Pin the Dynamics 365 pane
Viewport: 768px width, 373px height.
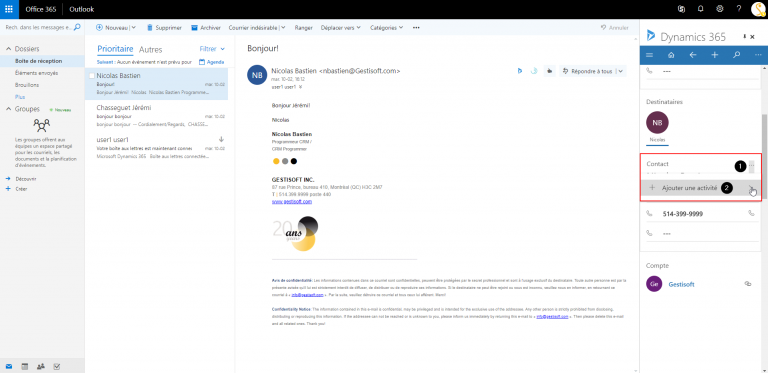tap(745, 37)
